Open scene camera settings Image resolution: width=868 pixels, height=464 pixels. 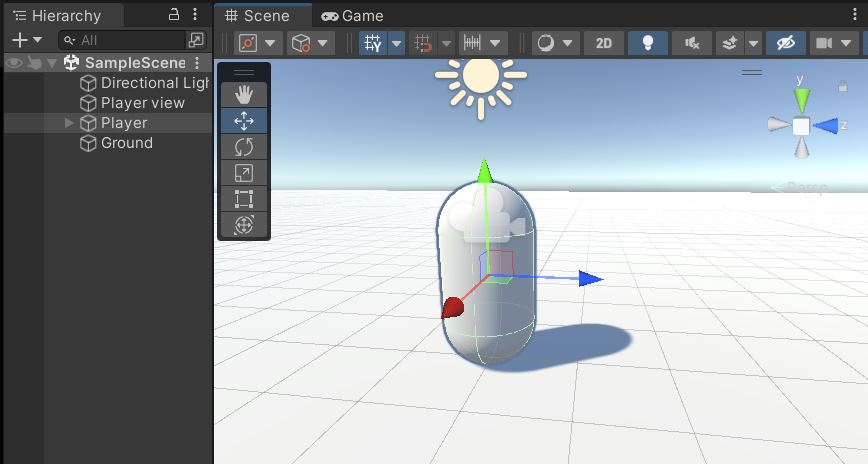pos(824,43)
